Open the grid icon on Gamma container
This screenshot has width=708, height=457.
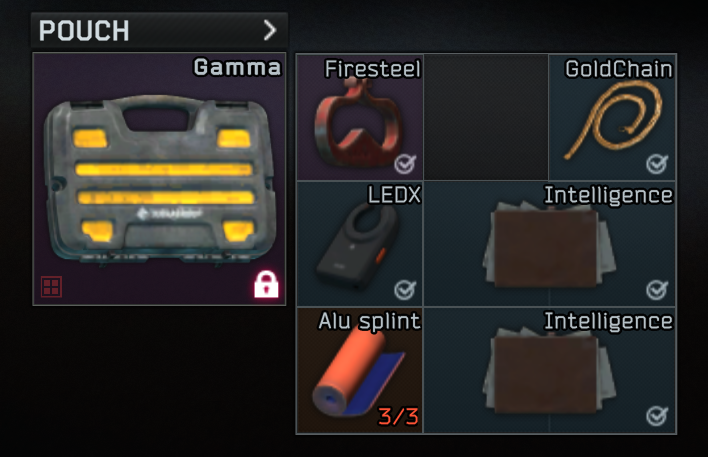pos(51,287)
